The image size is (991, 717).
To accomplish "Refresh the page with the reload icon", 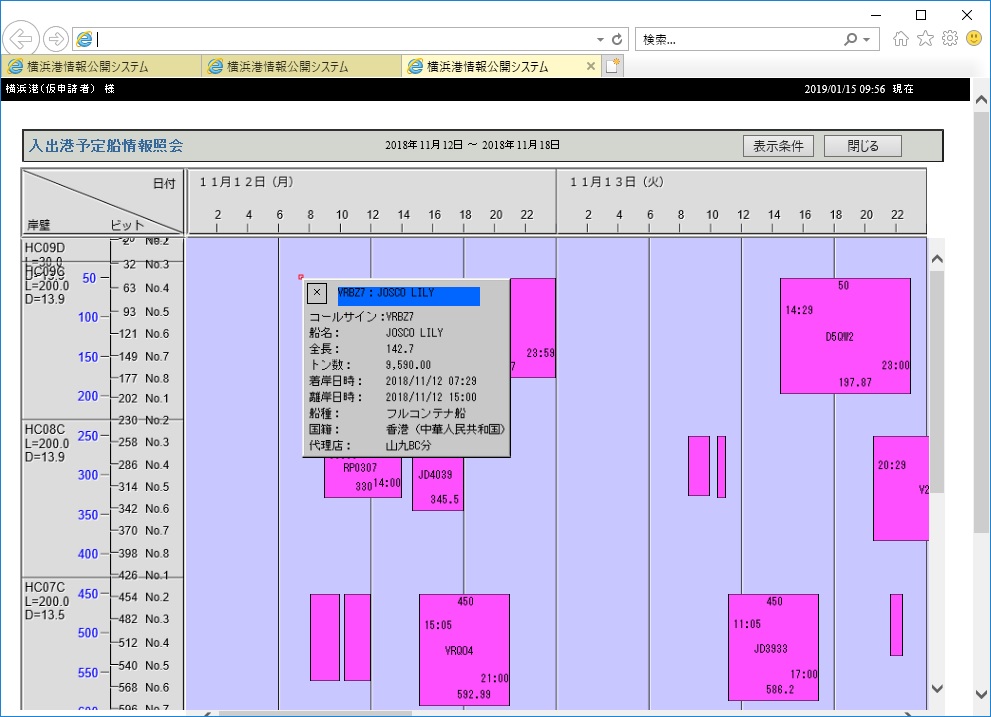I will coord(617,39).
